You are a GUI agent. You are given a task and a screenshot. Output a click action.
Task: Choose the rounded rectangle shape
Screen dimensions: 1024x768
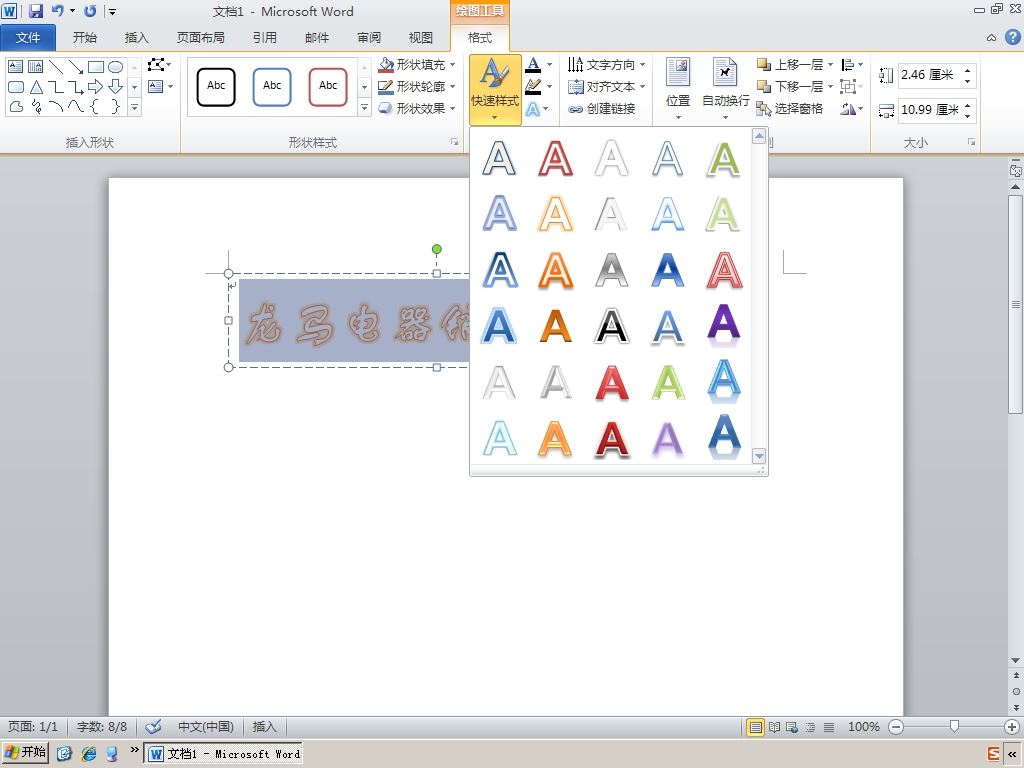click(16, 86)
